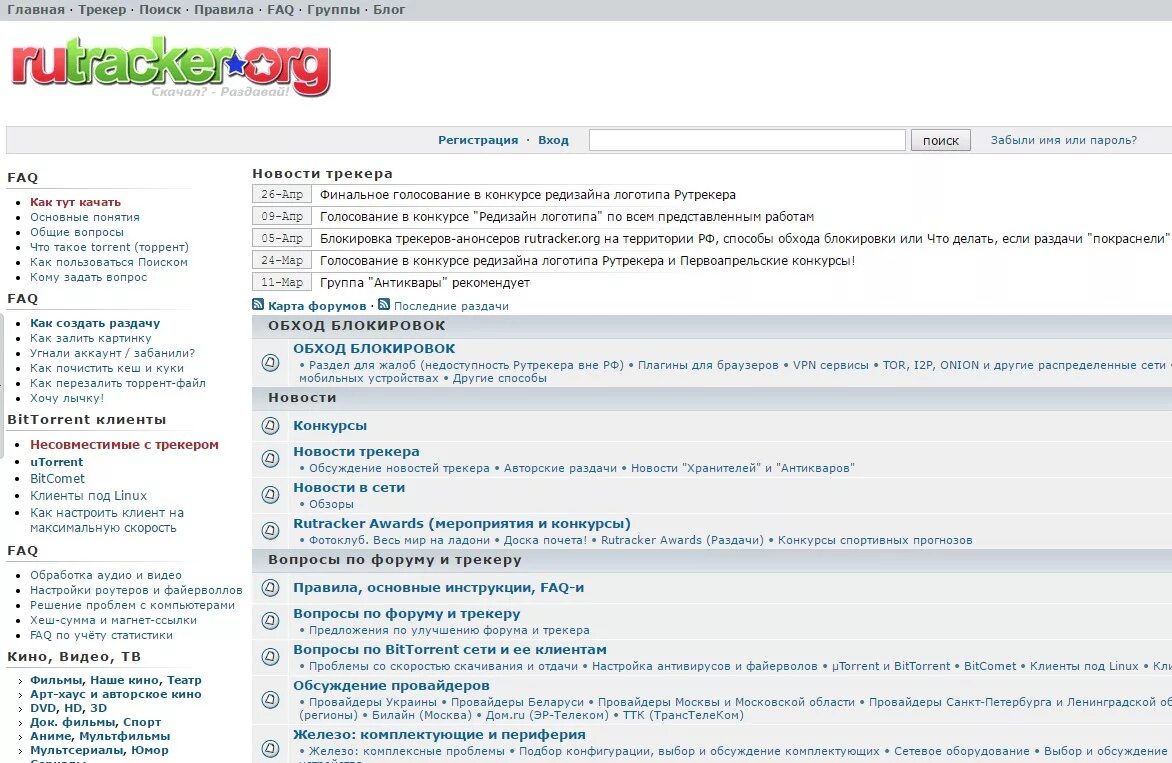Open BitComet sidebar link
Screen dimensions: 1172x763
click(x=57, y=478)
